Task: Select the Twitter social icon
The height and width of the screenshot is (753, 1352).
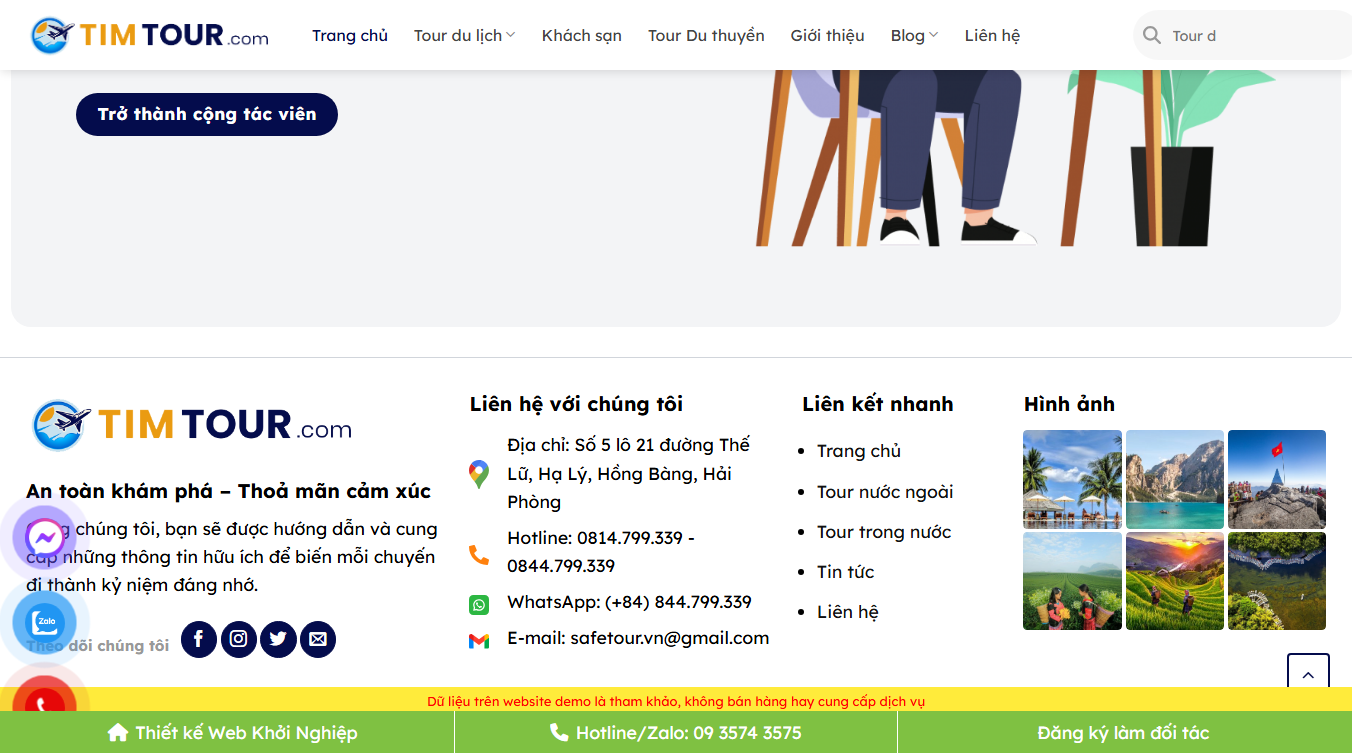Action: [278, 639]
